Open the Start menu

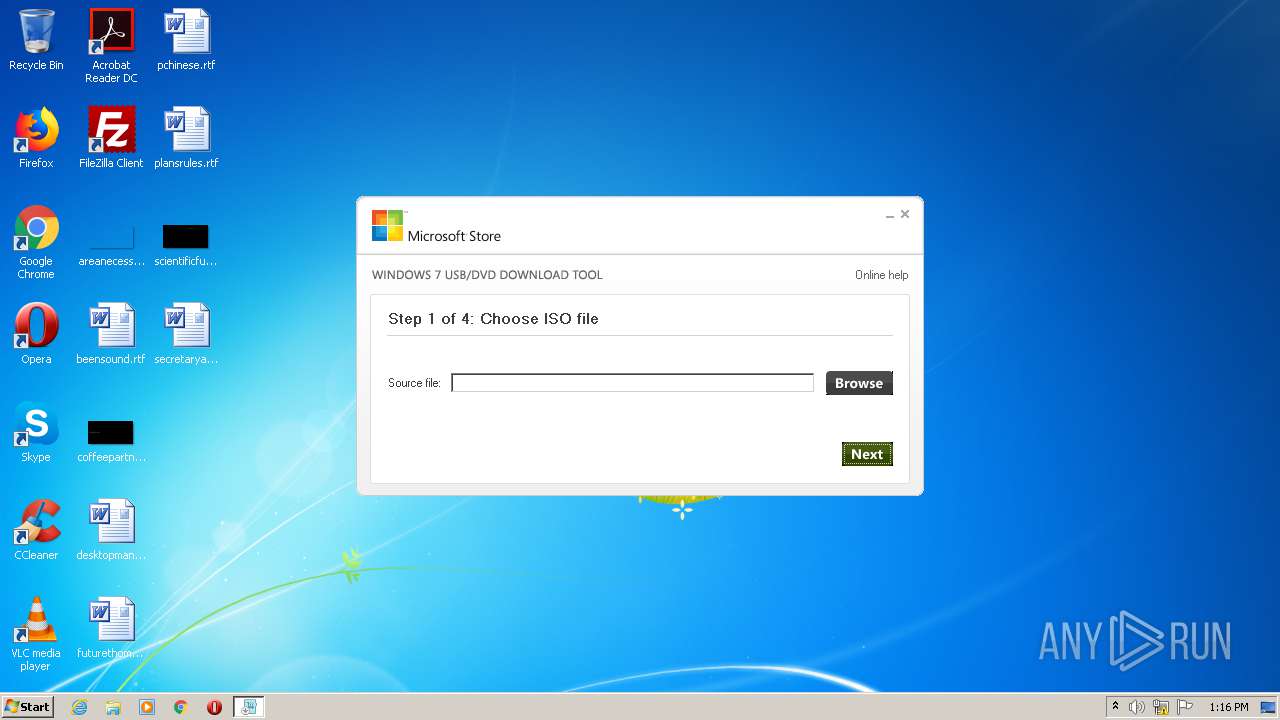(x=28, y=707)
